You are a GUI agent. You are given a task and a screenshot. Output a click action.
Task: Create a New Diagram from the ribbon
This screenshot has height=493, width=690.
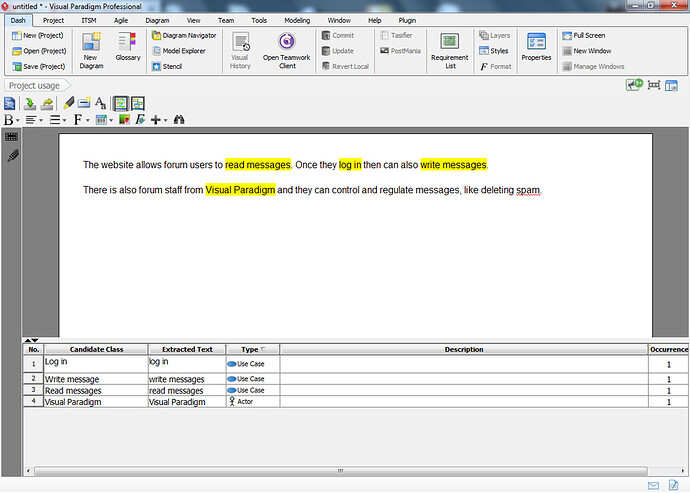[x=91, y=51]
